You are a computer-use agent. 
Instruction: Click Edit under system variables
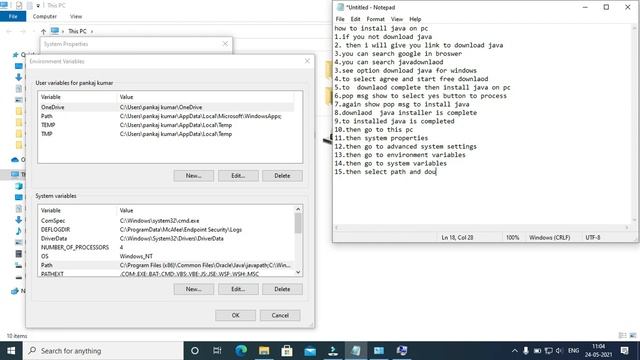pos(238,289)
